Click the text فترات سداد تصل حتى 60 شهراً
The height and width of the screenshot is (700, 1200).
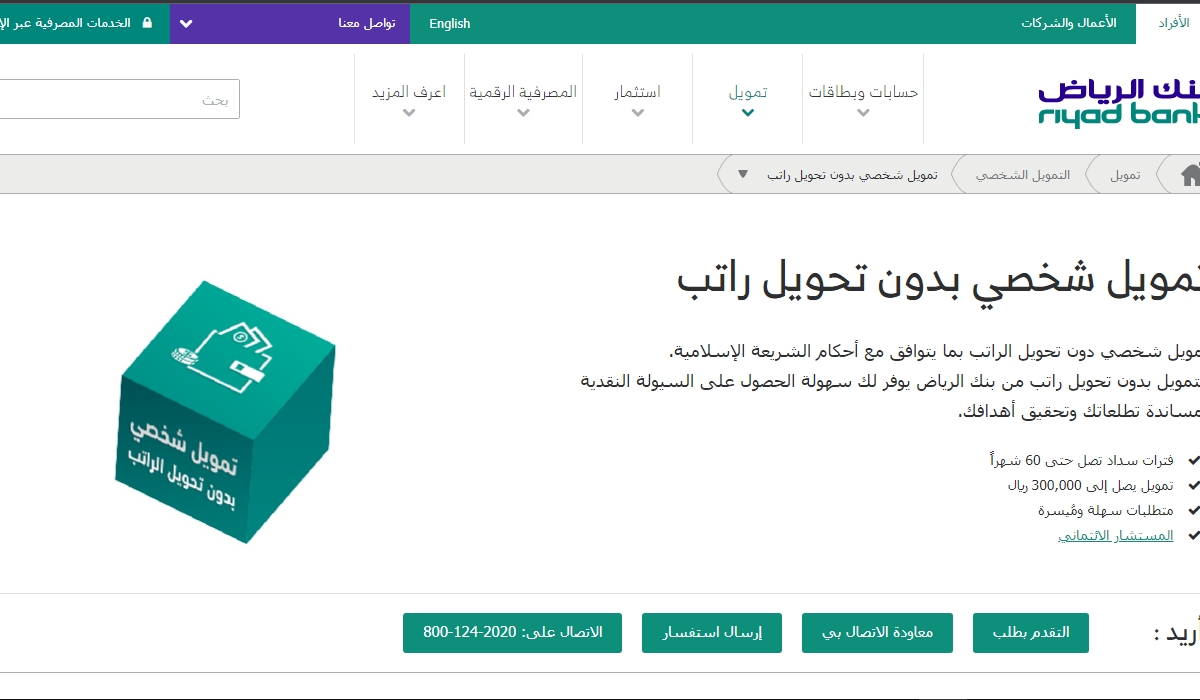point(1081,461)
